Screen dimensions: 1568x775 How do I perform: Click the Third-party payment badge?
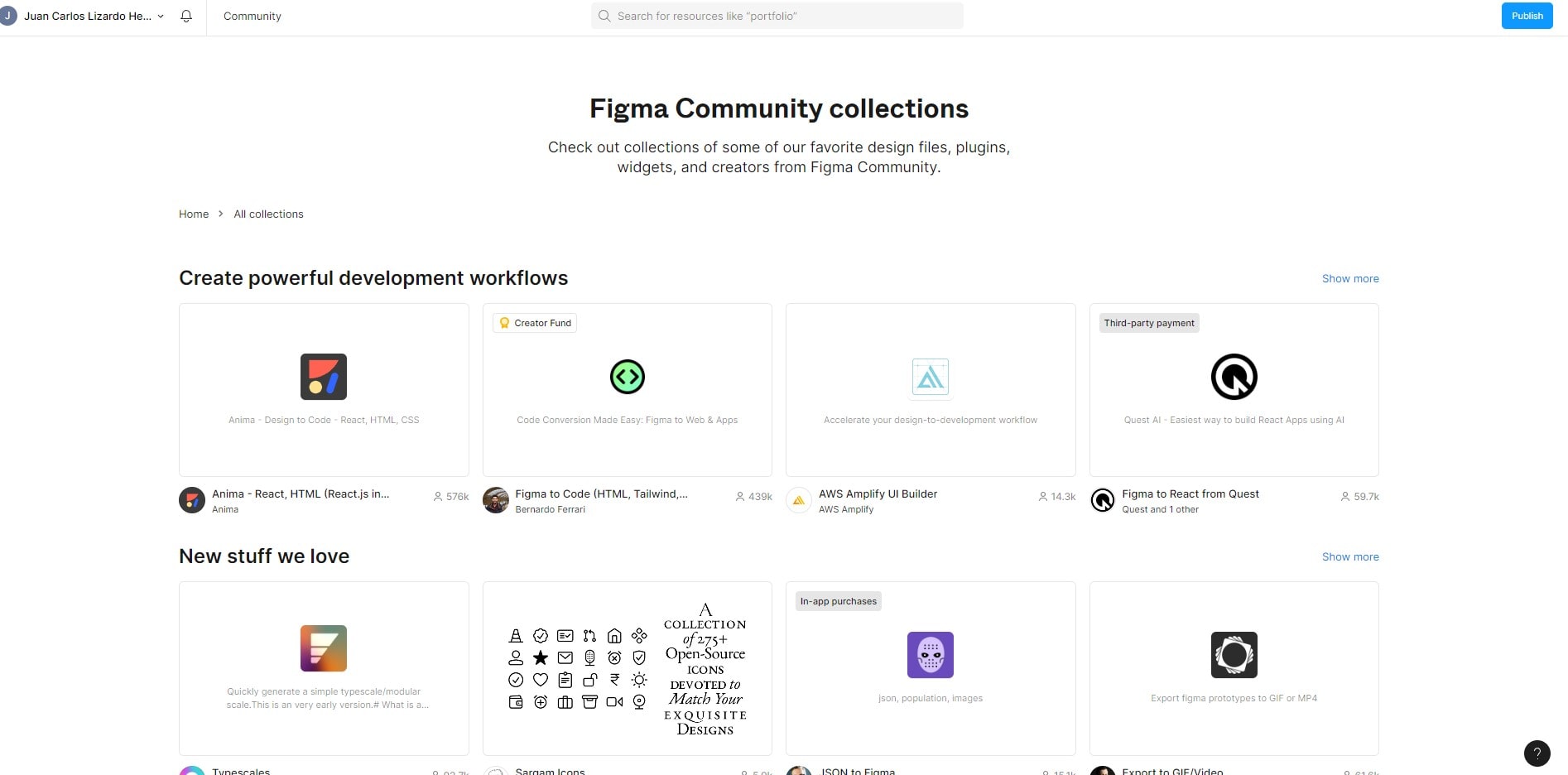pos(1149,323)
